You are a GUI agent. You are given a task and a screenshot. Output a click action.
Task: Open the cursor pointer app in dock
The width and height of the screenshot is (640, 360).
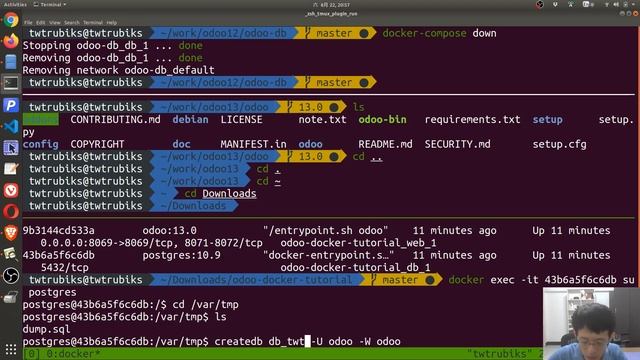[x=11, y=148]
